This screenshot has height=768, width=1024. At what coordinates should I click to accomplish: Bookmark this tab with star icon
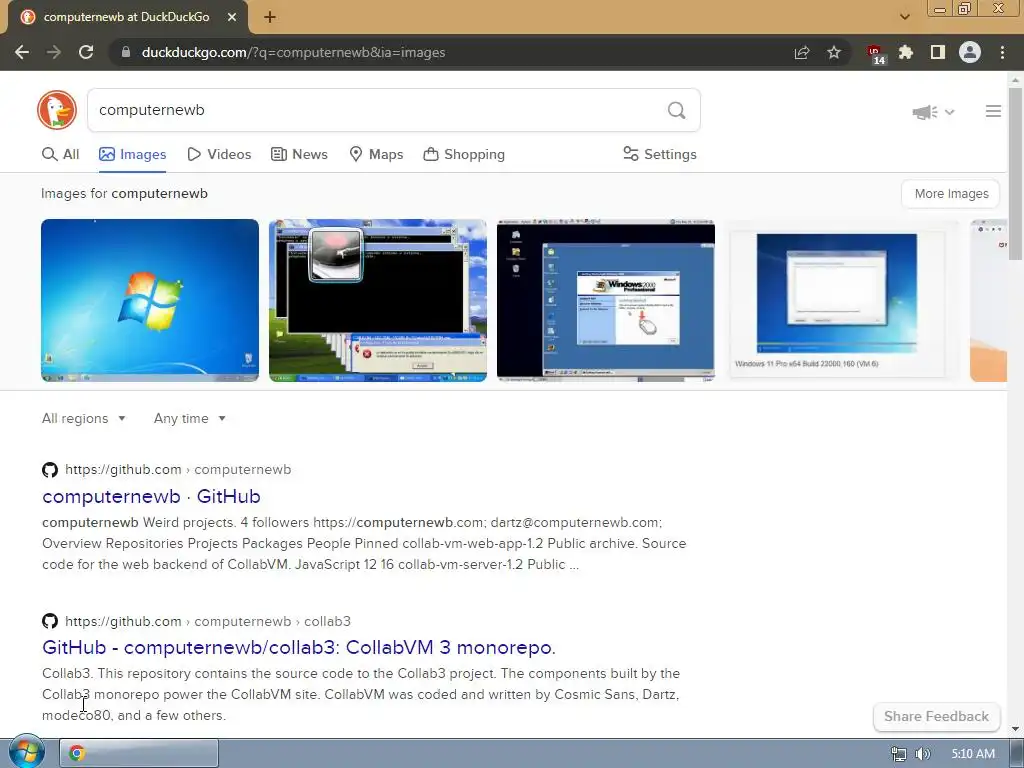pos(834,52)
